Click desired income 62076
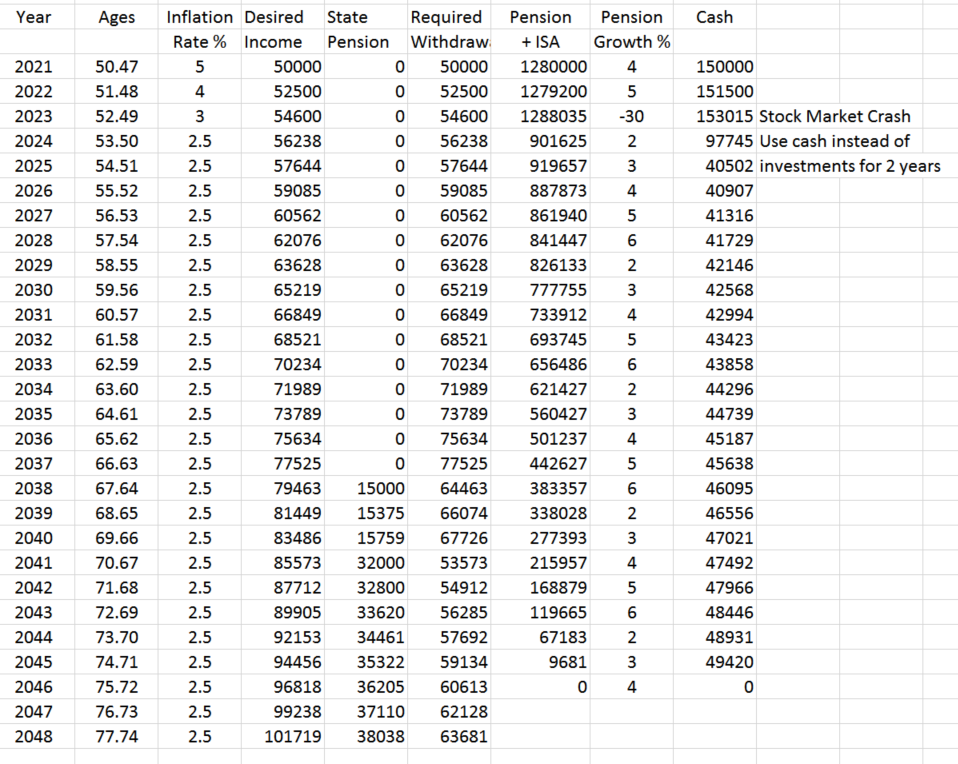The height and width of the screenshot is (764, 958). pyautogui.click(x=282, y=240)
